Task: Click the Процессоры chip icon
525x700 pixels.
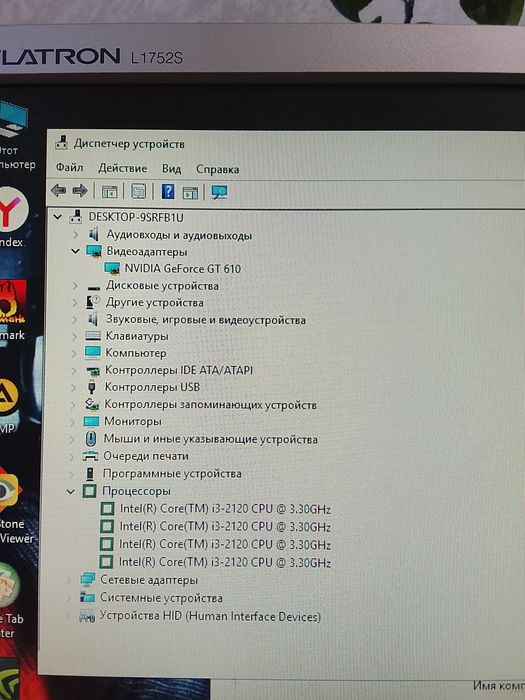Action: pos(89,491)
